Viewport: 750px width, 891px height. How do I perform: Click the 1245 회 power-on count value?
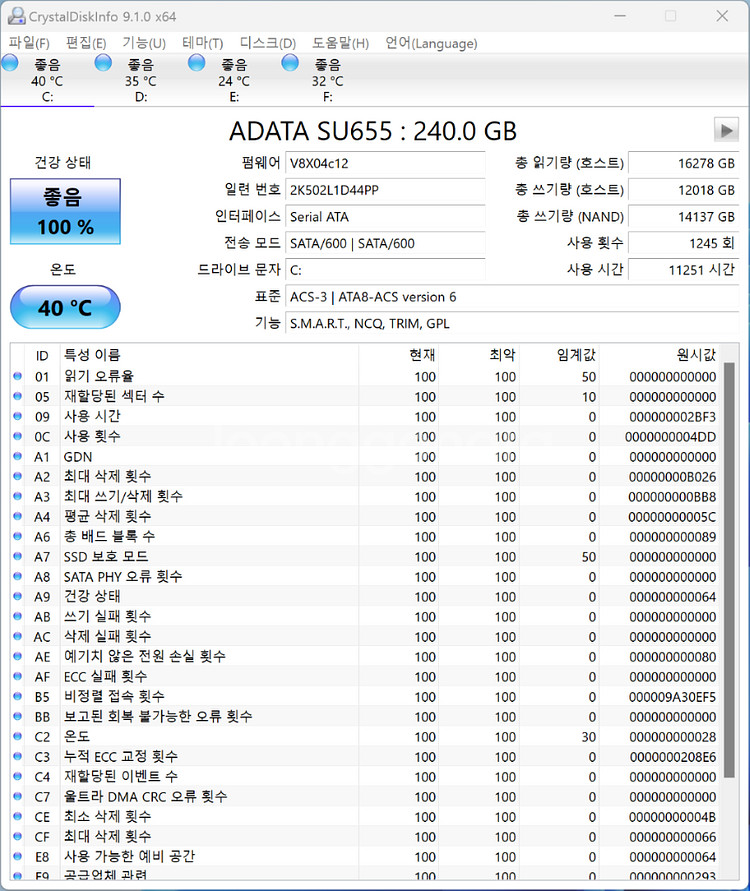[684, 243]
